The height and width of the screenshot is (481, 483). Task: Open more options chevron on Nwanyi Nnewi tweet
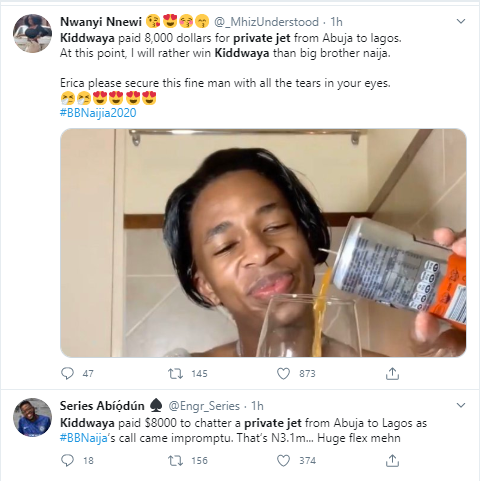pyautogui.click(x=461, y=22)
